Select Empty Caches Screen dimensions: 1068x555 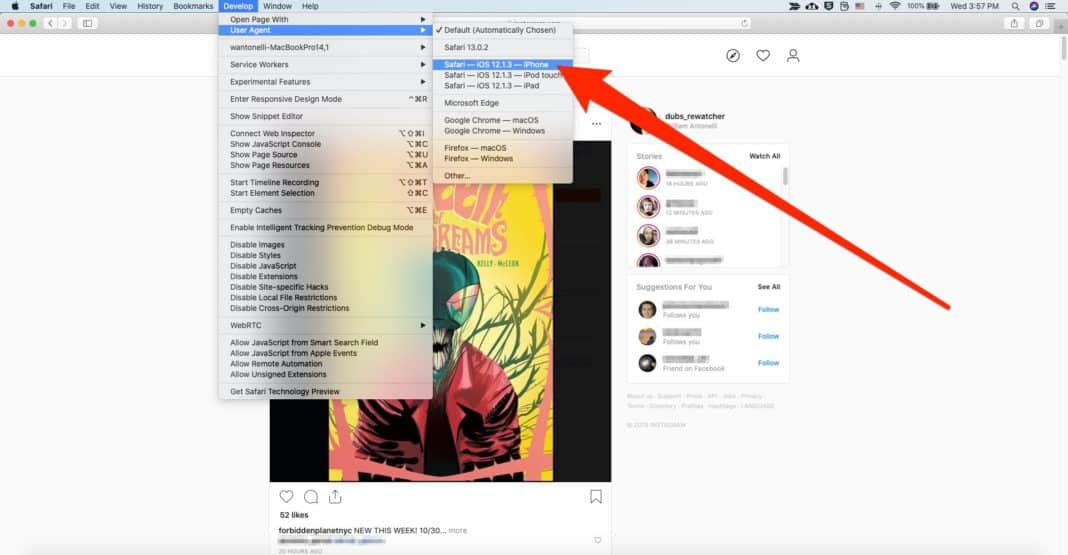point(326,210)
